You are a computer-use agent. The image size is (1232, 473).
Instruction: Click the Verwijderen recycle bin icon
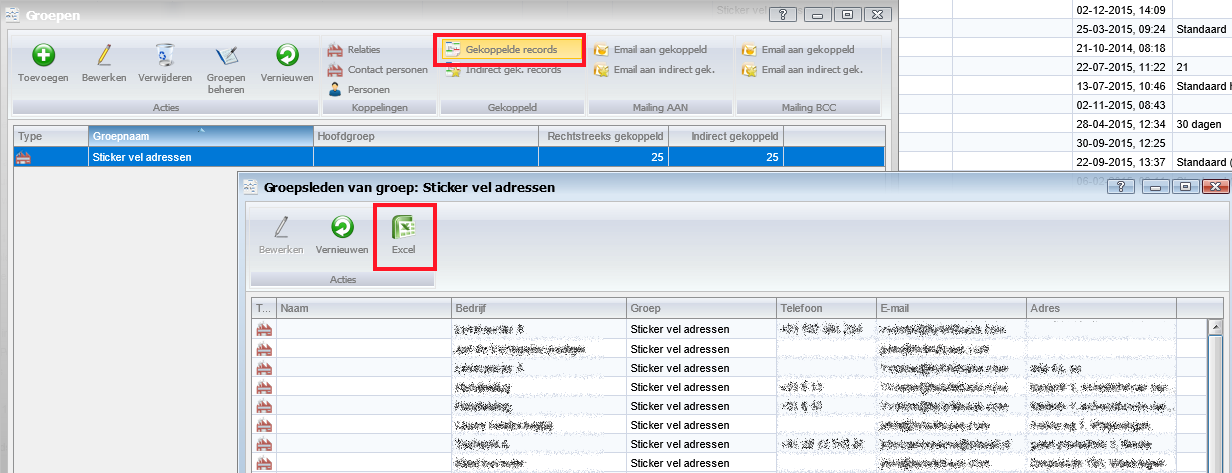pyautogui.click(x=165, y=57)
